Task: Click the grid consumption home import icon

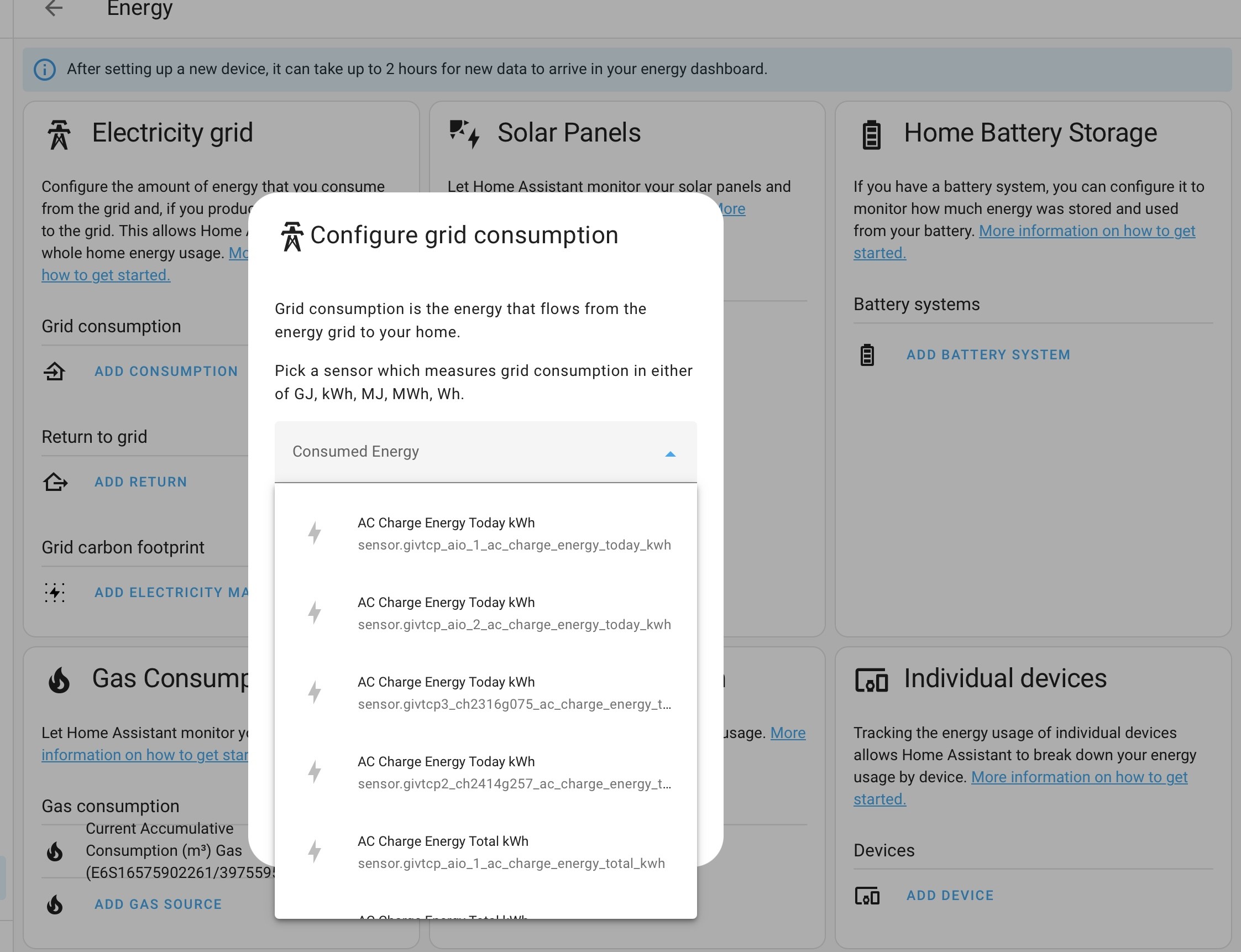Action: (x=55, y=372)
